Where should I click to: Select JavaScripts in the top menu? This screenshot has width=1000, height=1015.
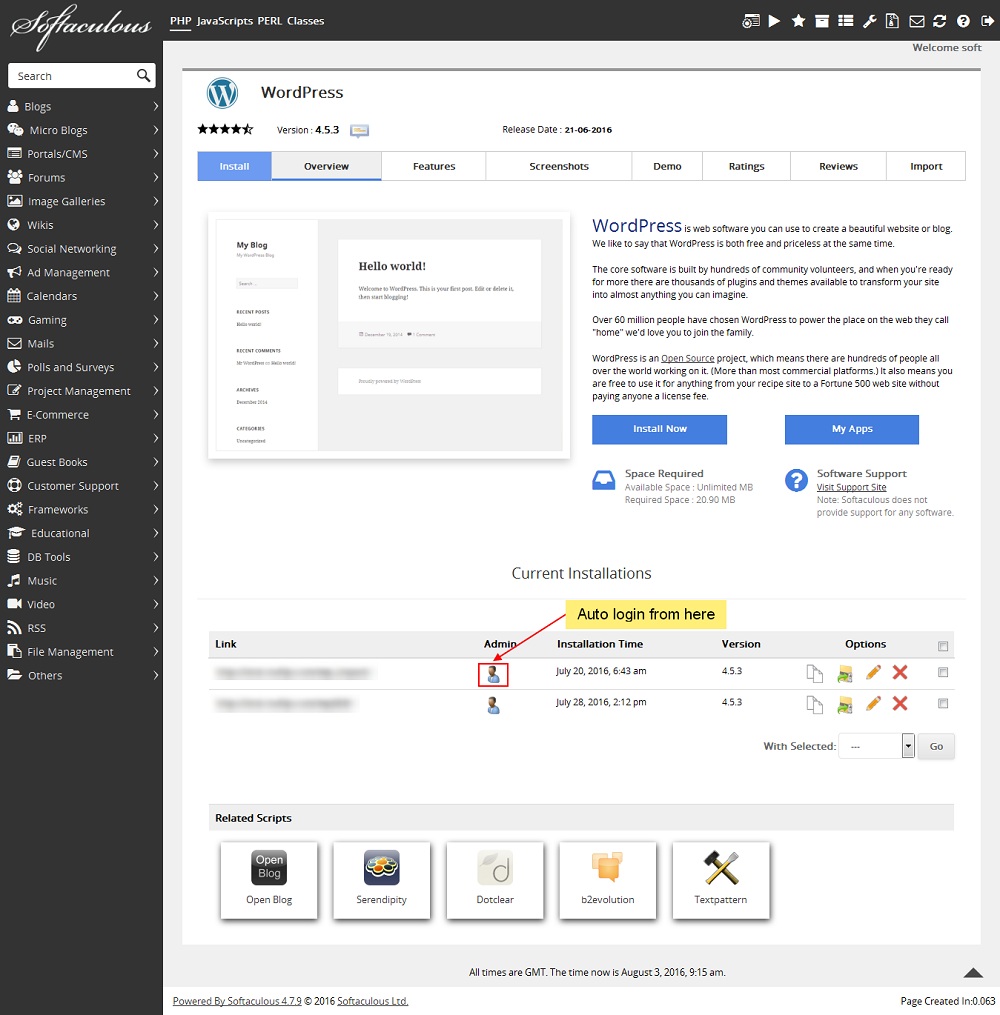225,21
